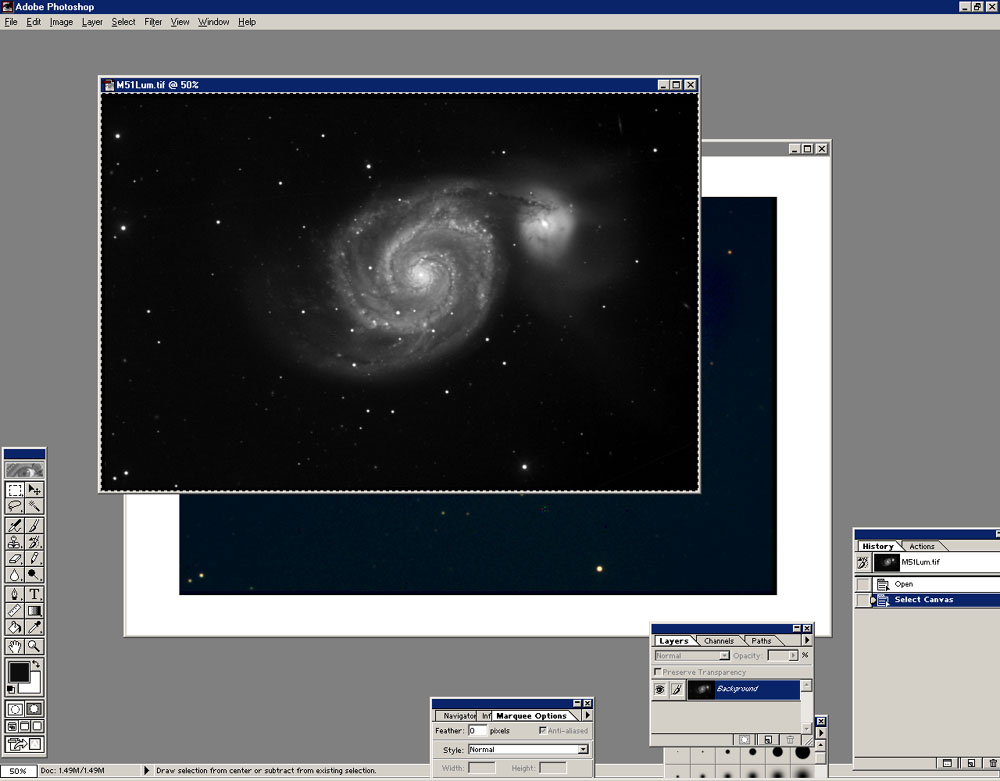Screen dimensions: 1000x781
Task: Create new snapshot in History panel footer
Action: (x=948, y=763)
